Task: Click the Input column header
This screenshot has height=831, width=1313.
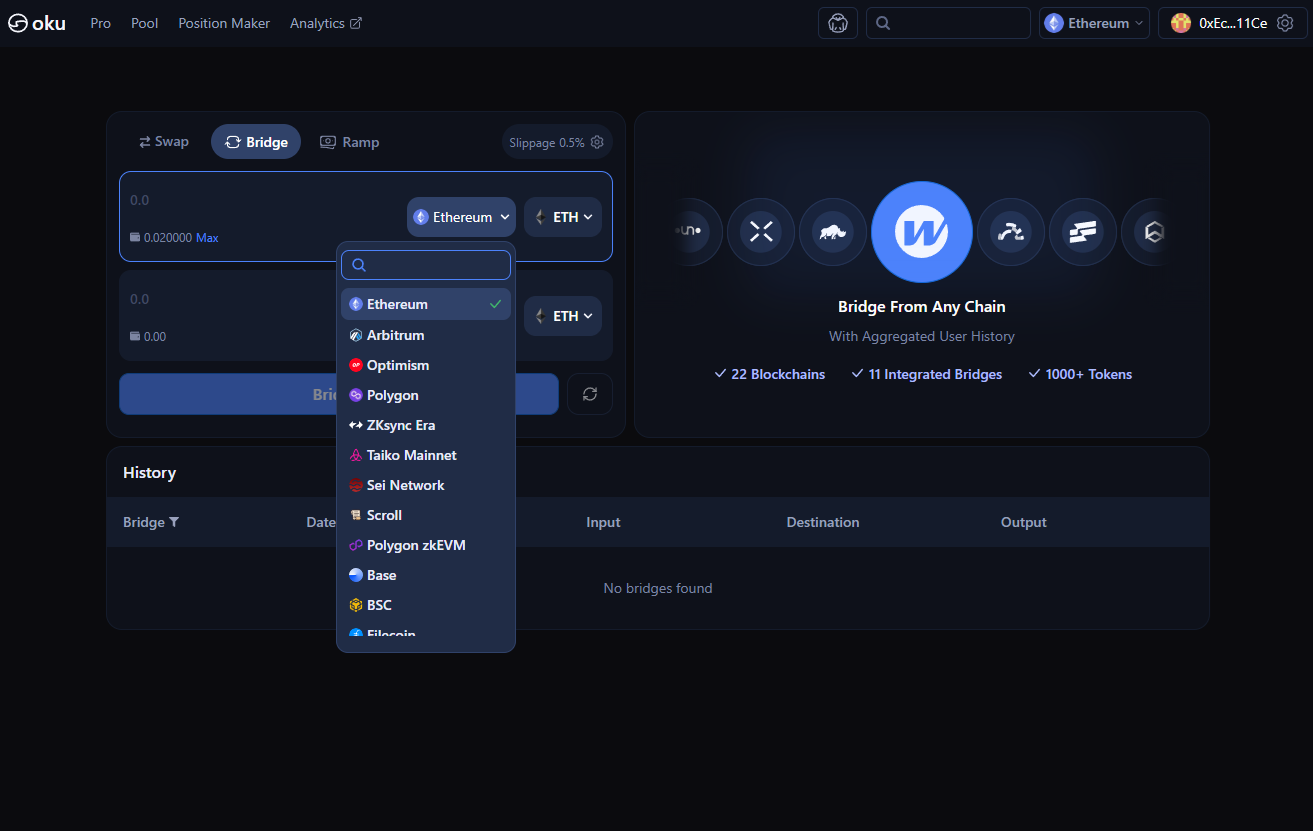Action: pos(603,522)
